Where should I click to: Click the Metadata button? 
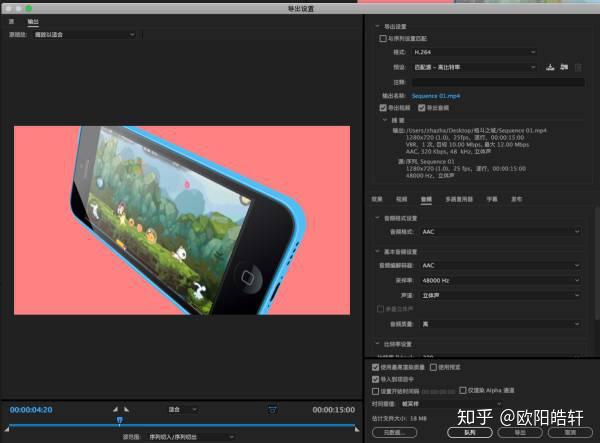pyautogui.click(x=395, y=432)
